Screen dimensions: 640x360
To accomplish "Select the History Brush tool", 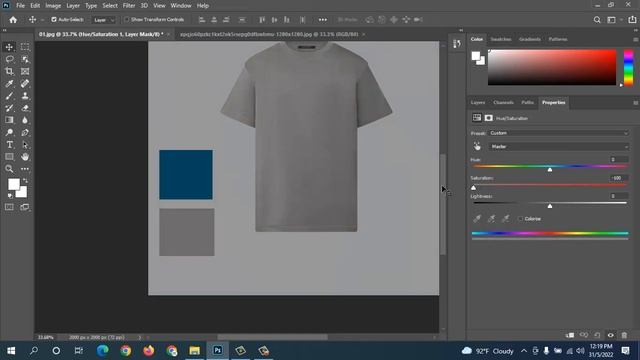I will (x=9, y=108).
